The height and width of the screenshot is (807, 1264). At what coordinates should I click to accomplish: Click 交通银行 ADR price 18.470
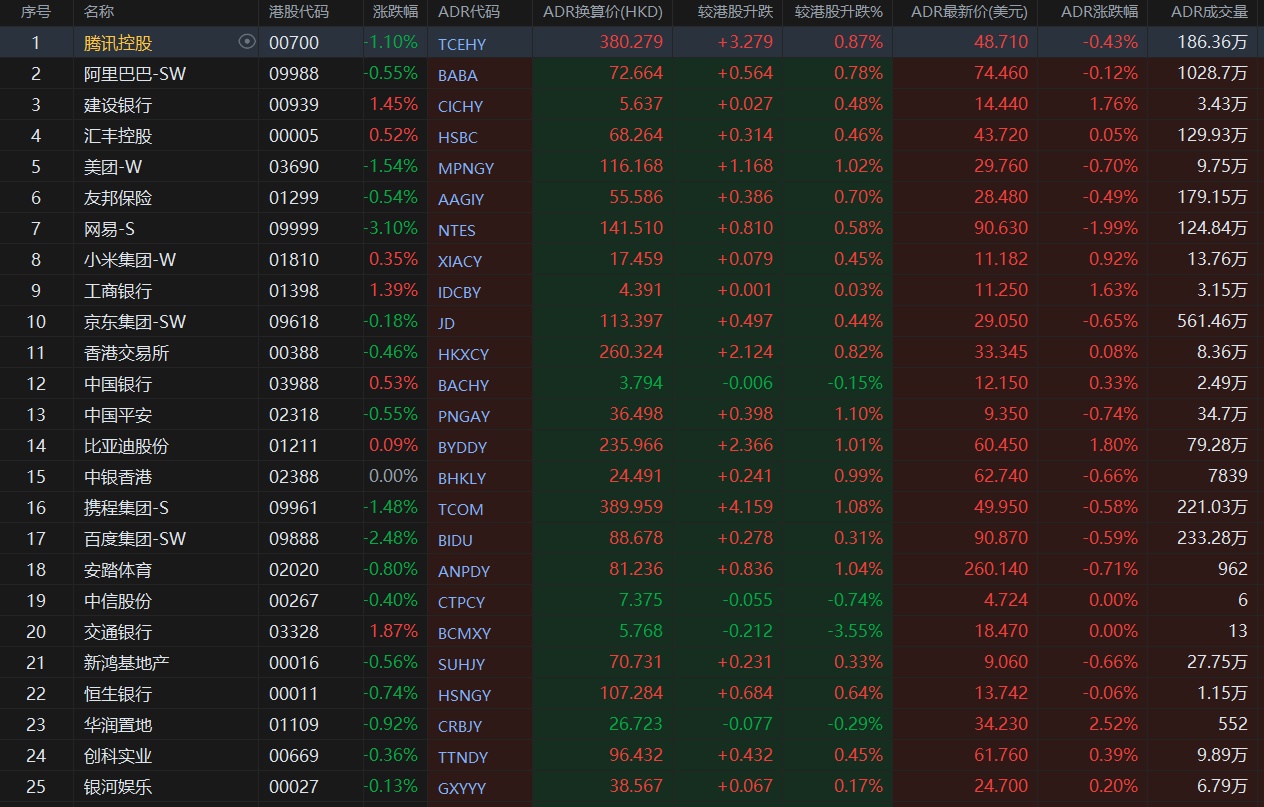click(x=1000, y=631)
